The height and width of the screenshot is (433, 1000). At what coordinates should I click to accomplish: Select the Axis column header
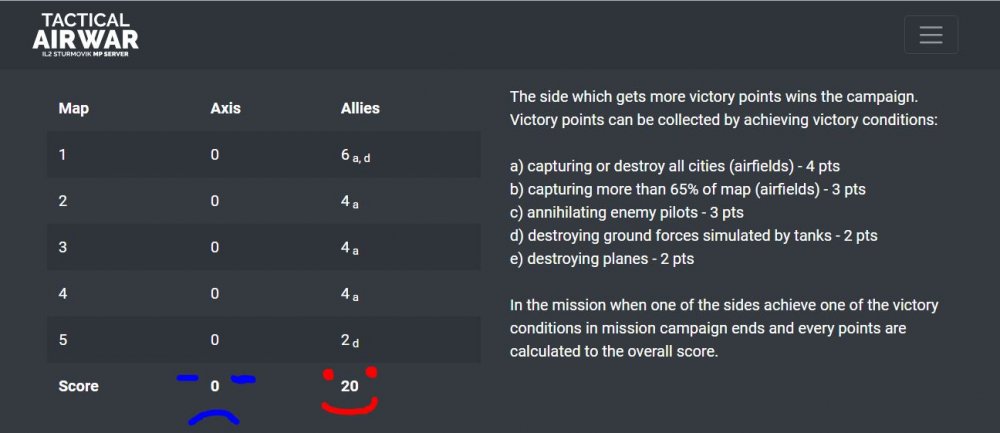pos(225,108)
